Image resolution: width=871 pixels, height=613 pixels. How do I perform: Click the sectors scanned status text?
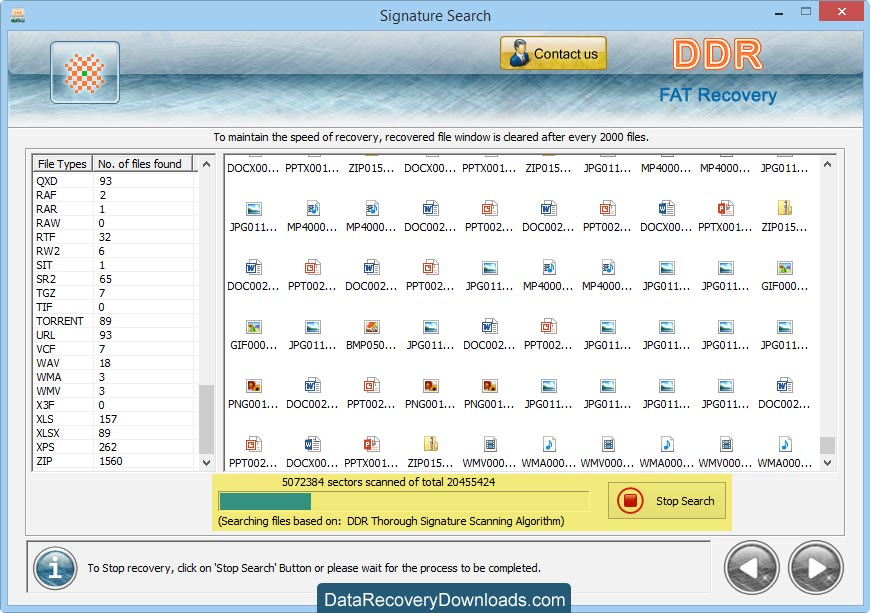coord(388,482)
